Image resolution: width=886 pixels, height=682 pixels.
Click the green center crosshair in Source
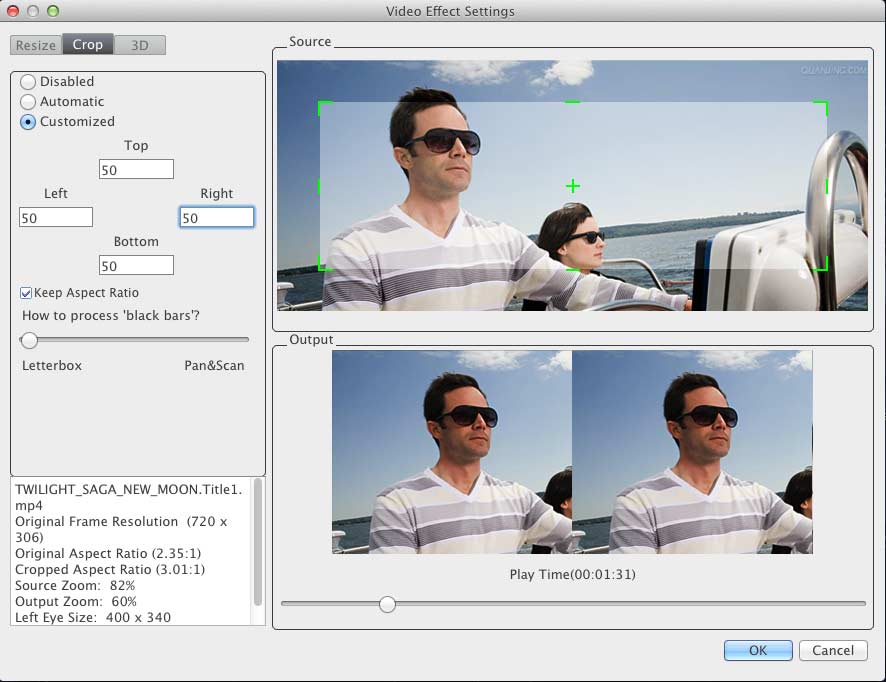[x=573, y=186]
